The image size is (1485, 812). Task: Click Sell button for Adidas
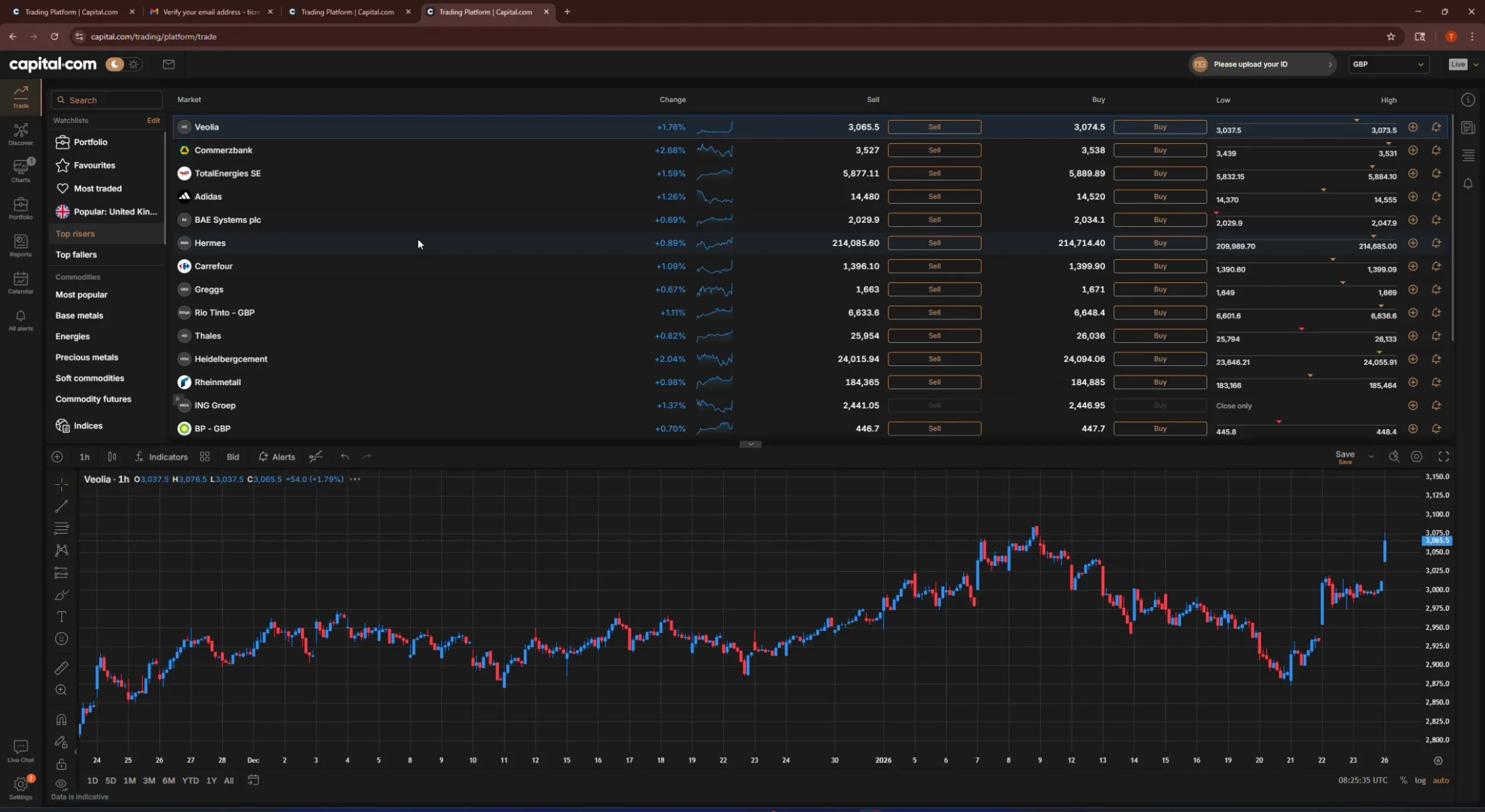click(x=934, y=197)
